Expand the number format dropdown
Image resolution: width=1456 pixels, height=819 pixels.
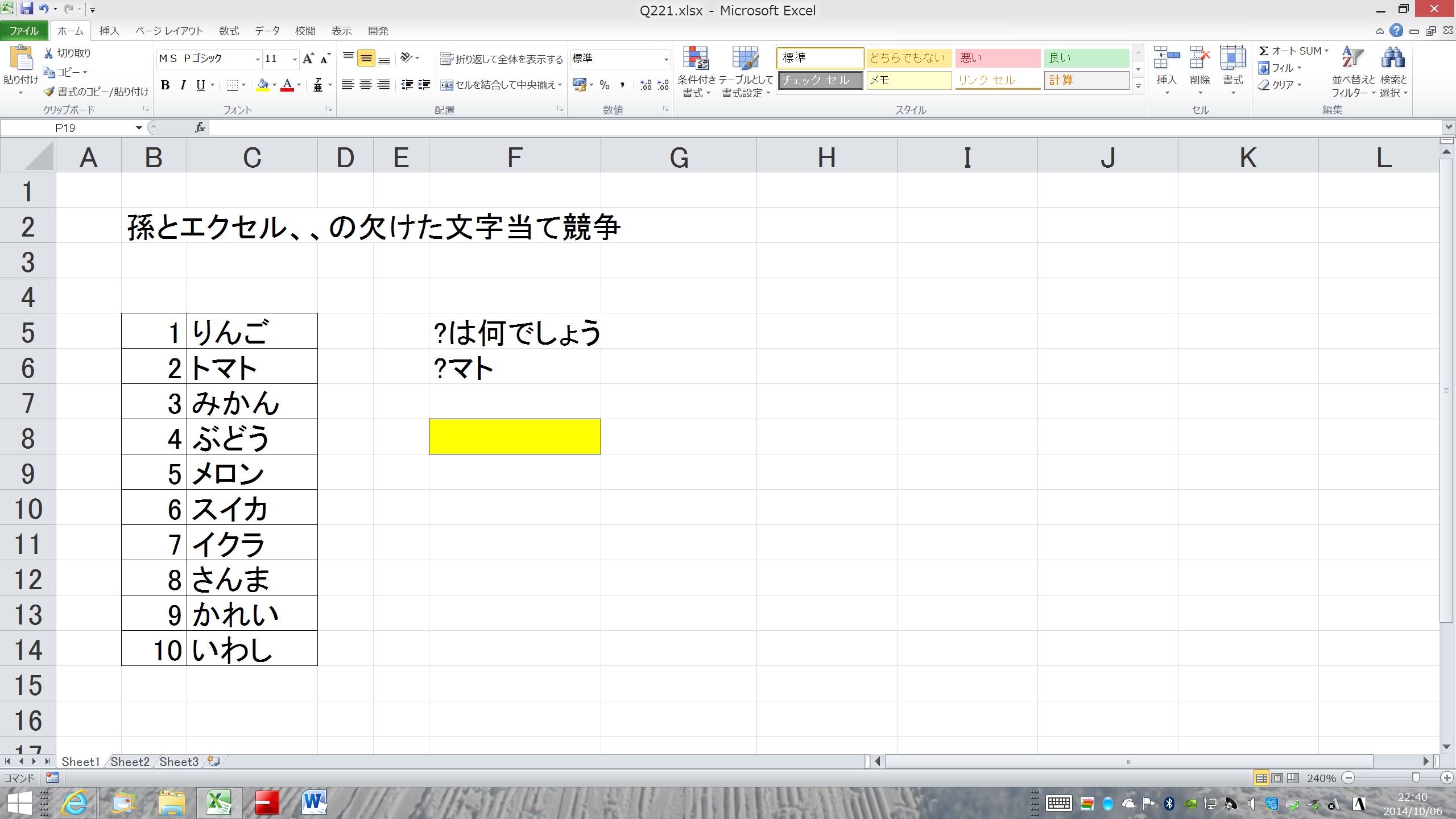[x=665, y=59]
